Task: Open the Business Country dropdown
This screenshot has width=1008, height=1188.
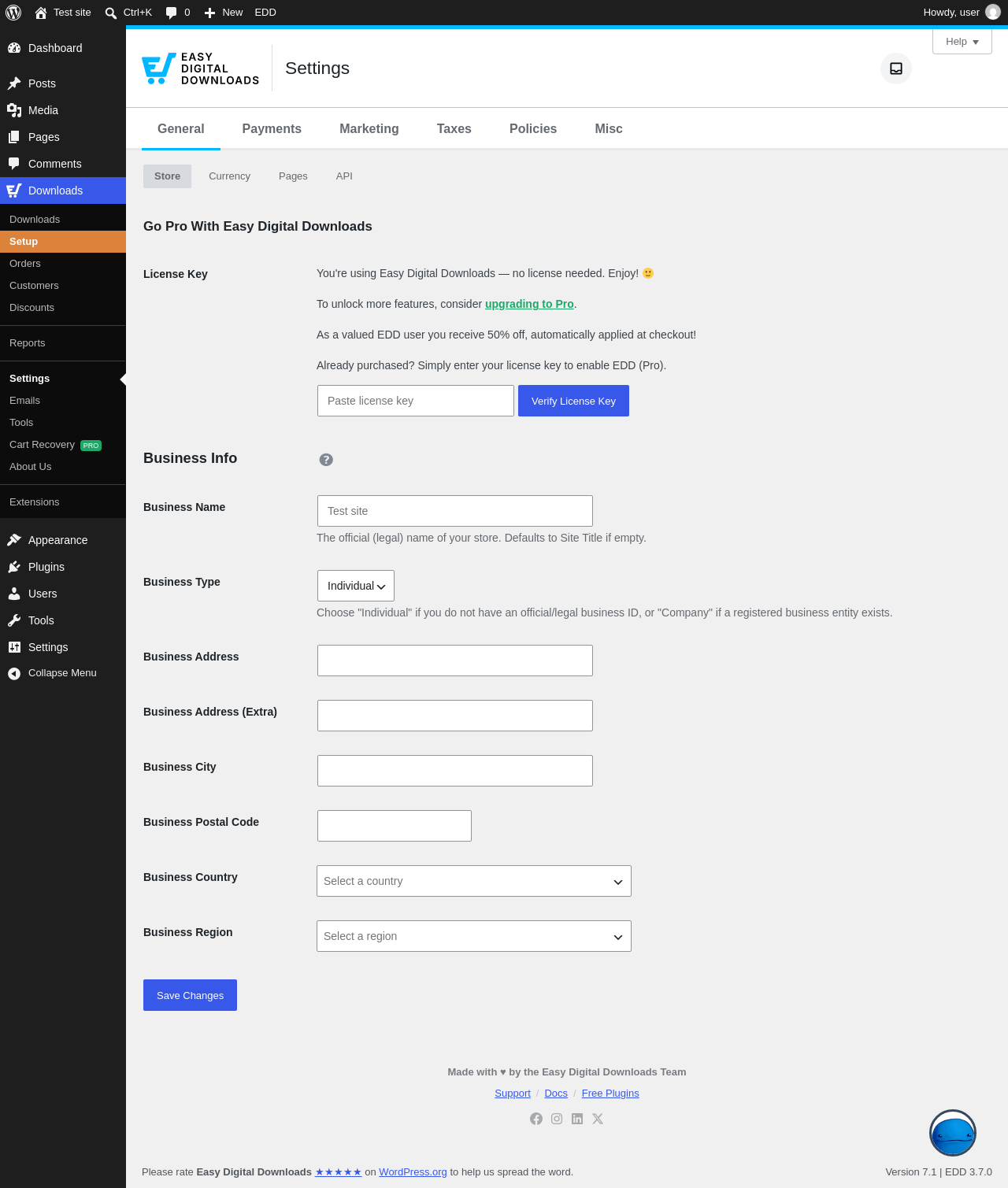Action: [x=474, y=881]
